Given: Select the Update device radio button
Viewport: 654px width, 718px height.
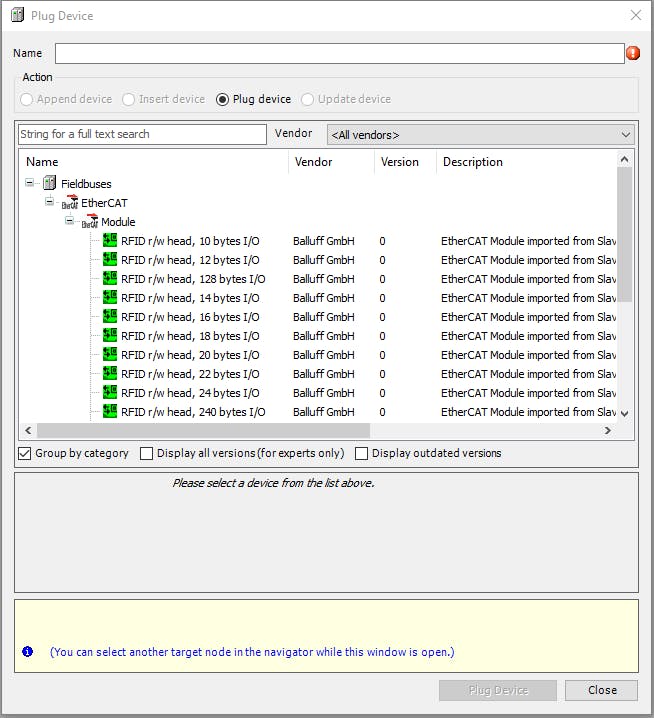Looking at the screenshot, I should (307, 99).
